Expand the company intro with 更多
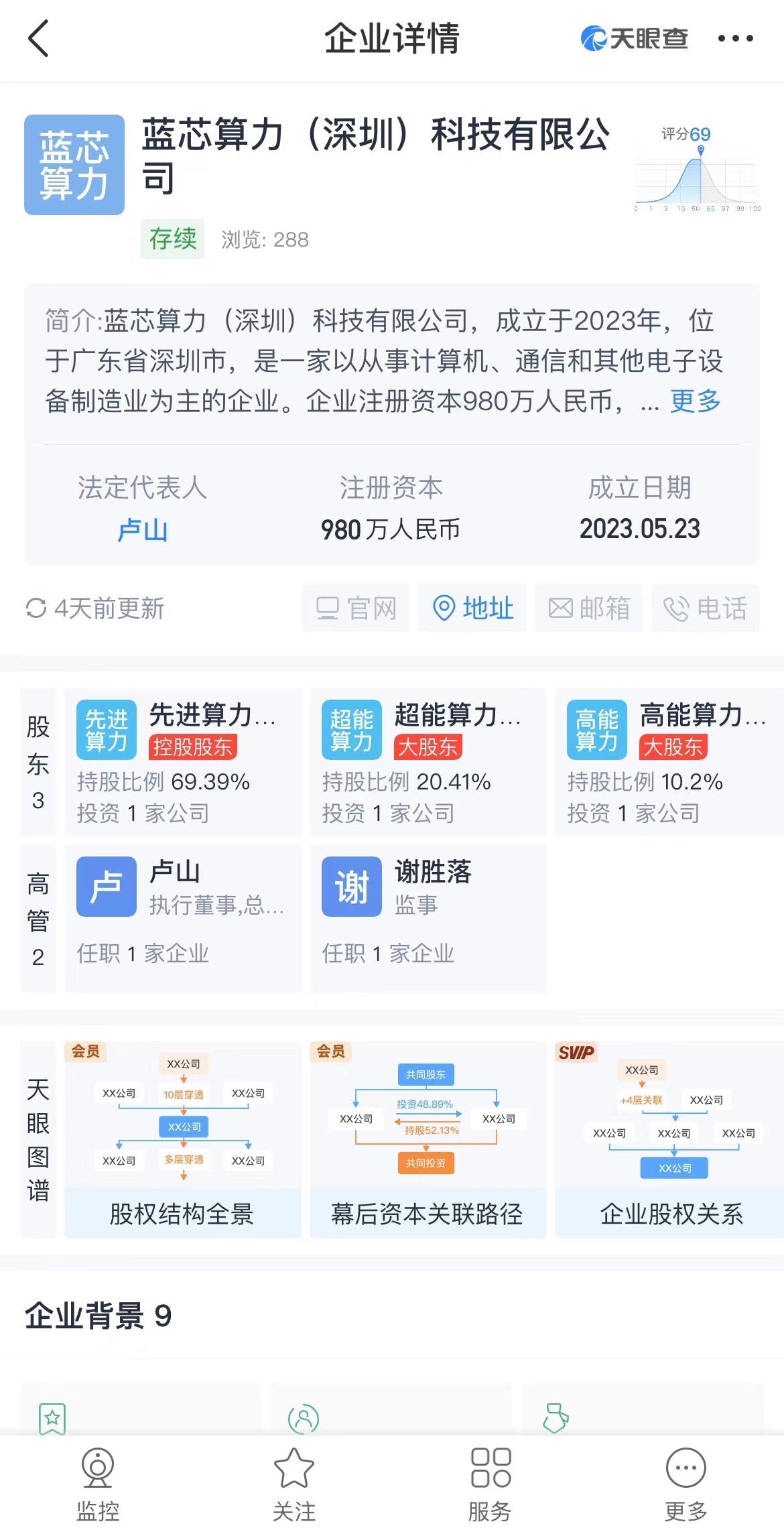 696,401
